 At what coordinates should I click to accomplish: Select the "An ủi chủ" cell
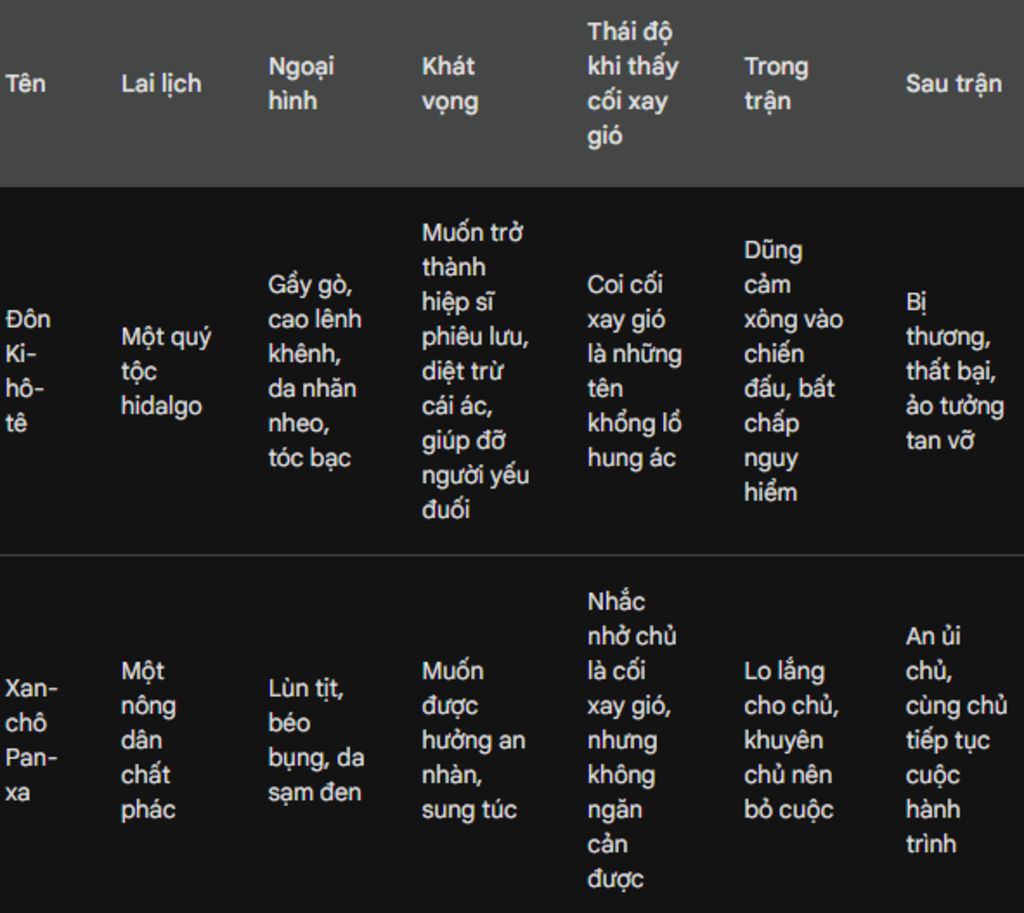[955, 740]
